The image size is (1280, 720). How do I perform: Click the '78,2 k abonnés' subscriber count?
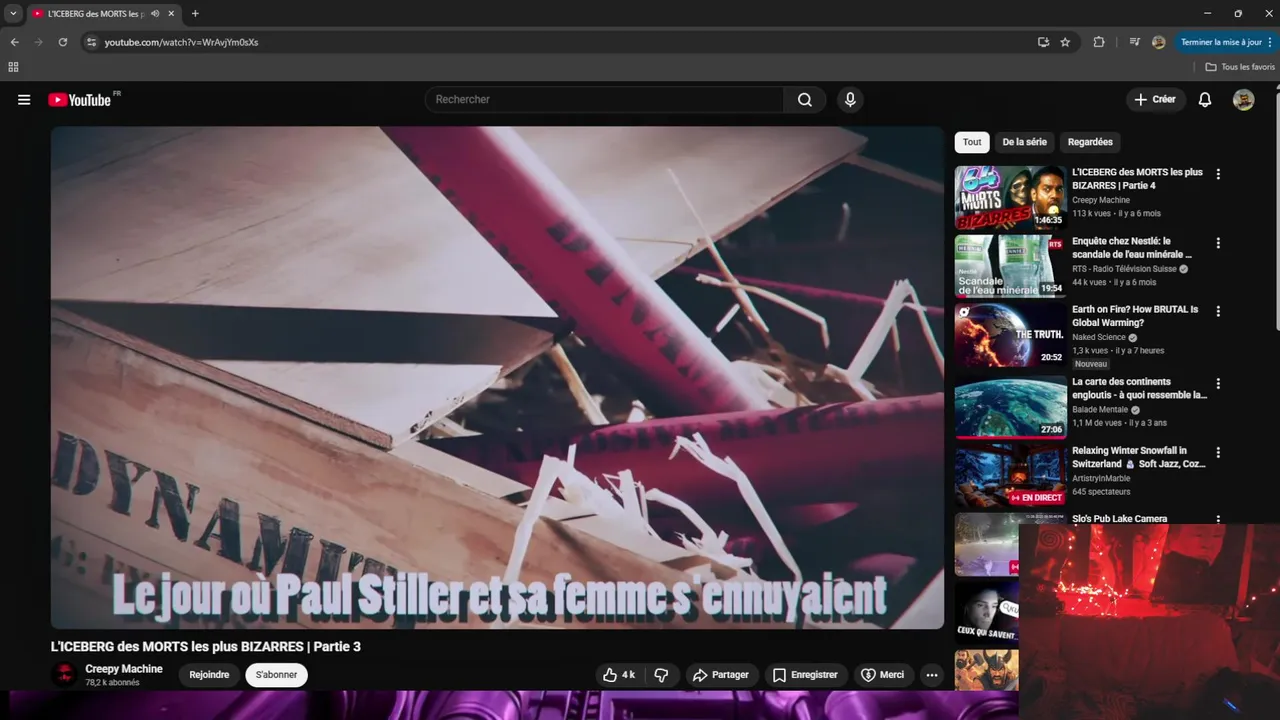112,683
